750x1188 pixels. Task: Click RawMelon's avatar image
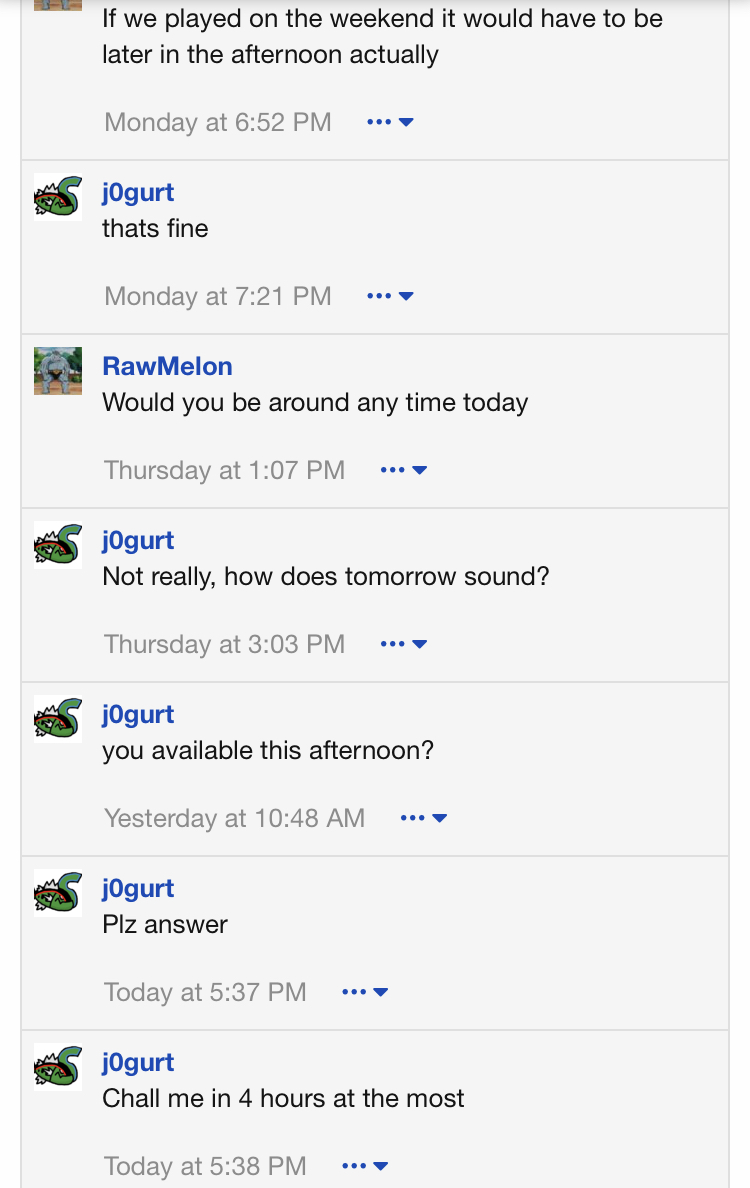pyautogui.click(x=58, y=370)
